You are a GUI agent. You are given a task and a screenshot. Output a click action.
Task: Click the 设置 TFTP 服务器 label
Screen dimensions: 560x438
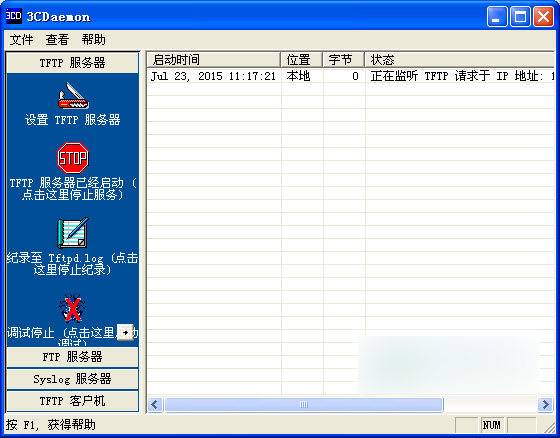(72, 120)
